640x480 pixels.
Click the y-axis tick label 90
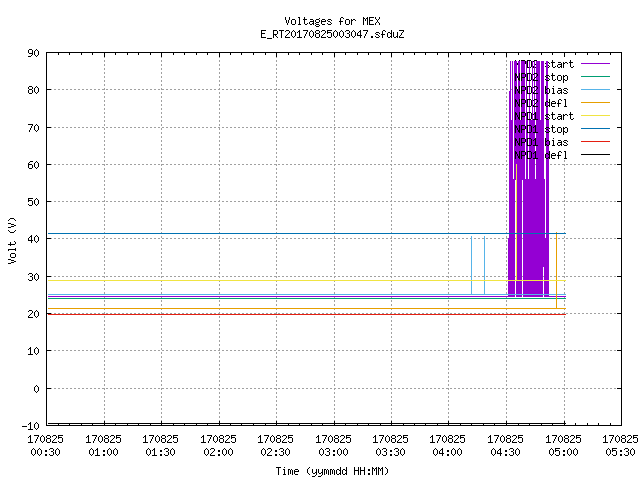(33, 53)
